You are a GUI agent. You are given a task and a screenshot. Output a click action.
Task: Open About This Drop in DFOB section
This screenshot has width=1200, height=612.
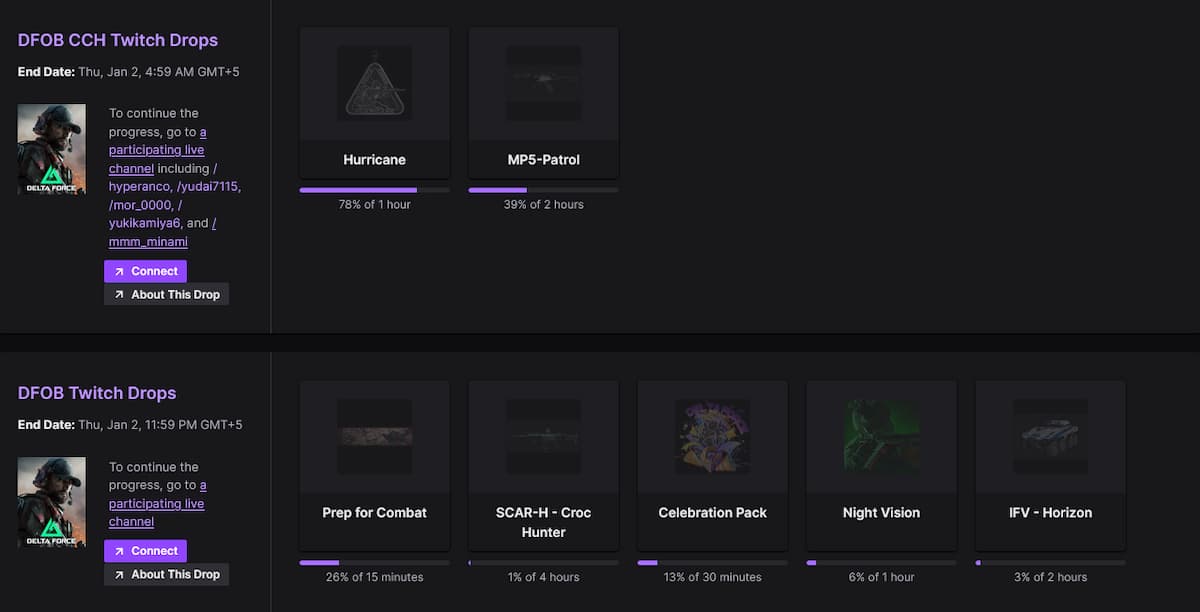[166, 574]
